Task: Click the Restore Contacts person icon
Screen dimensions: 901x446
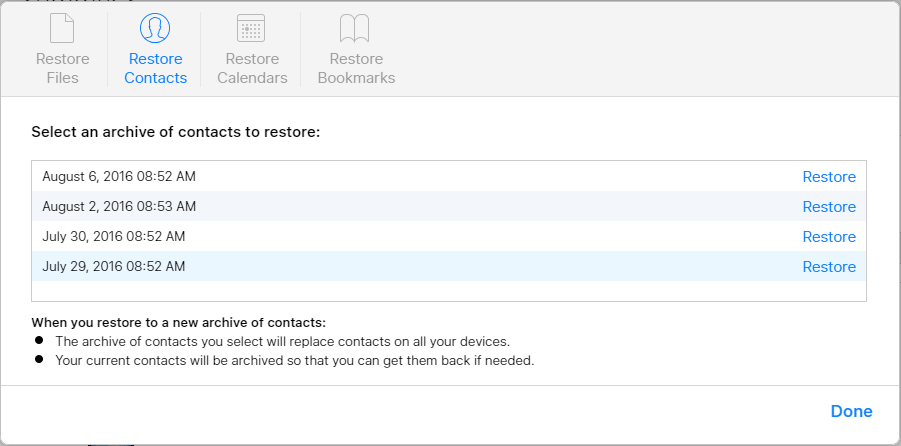Action: click(155, 27)
